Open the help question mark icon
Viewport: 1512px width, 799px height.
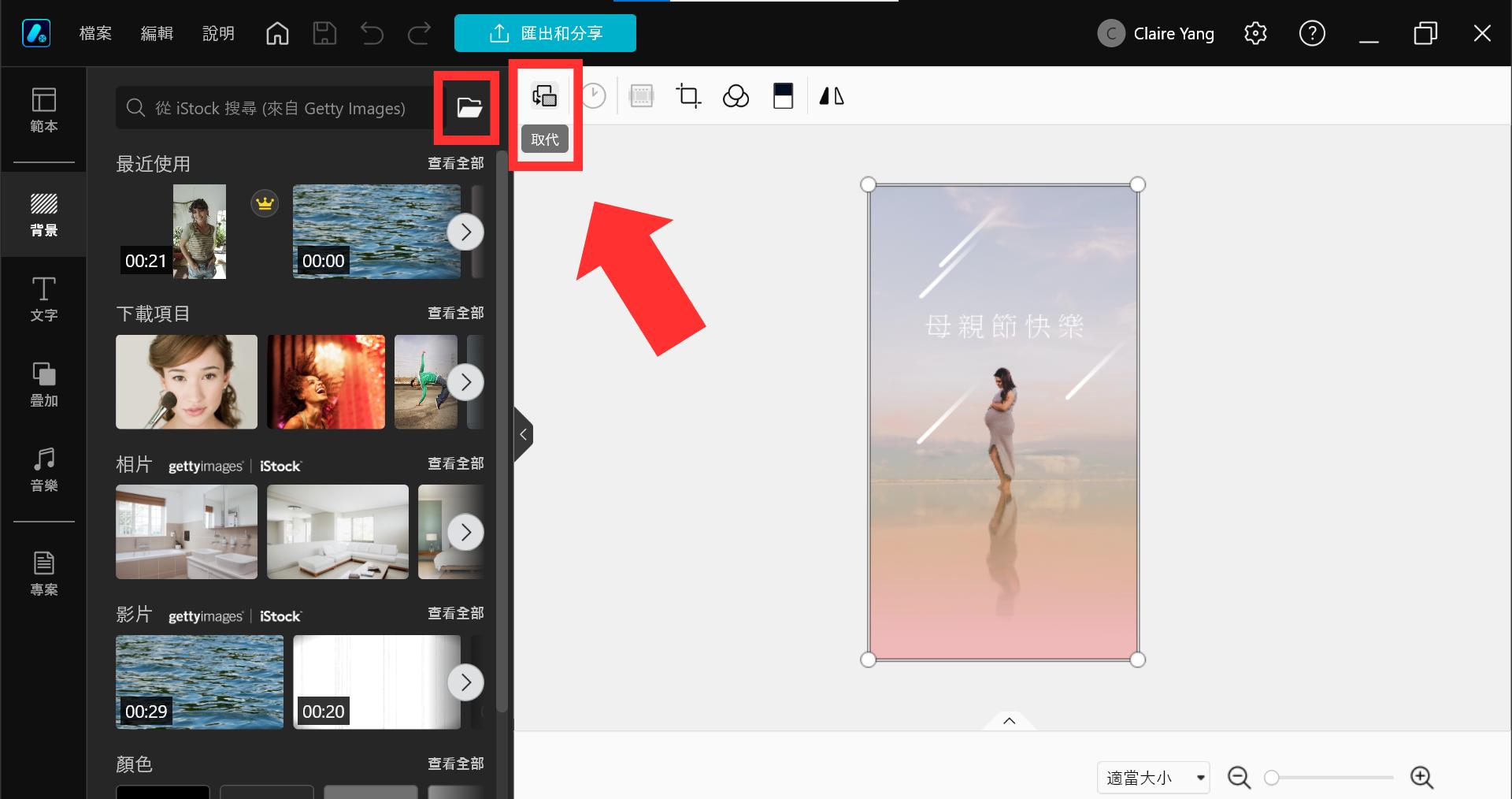click(1312, 33)
